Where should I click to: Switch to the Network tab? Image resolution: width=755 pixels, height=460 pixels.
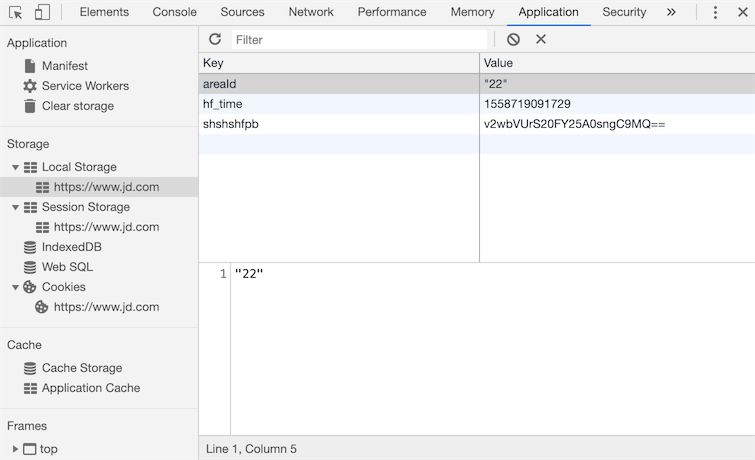click(311, 12)
